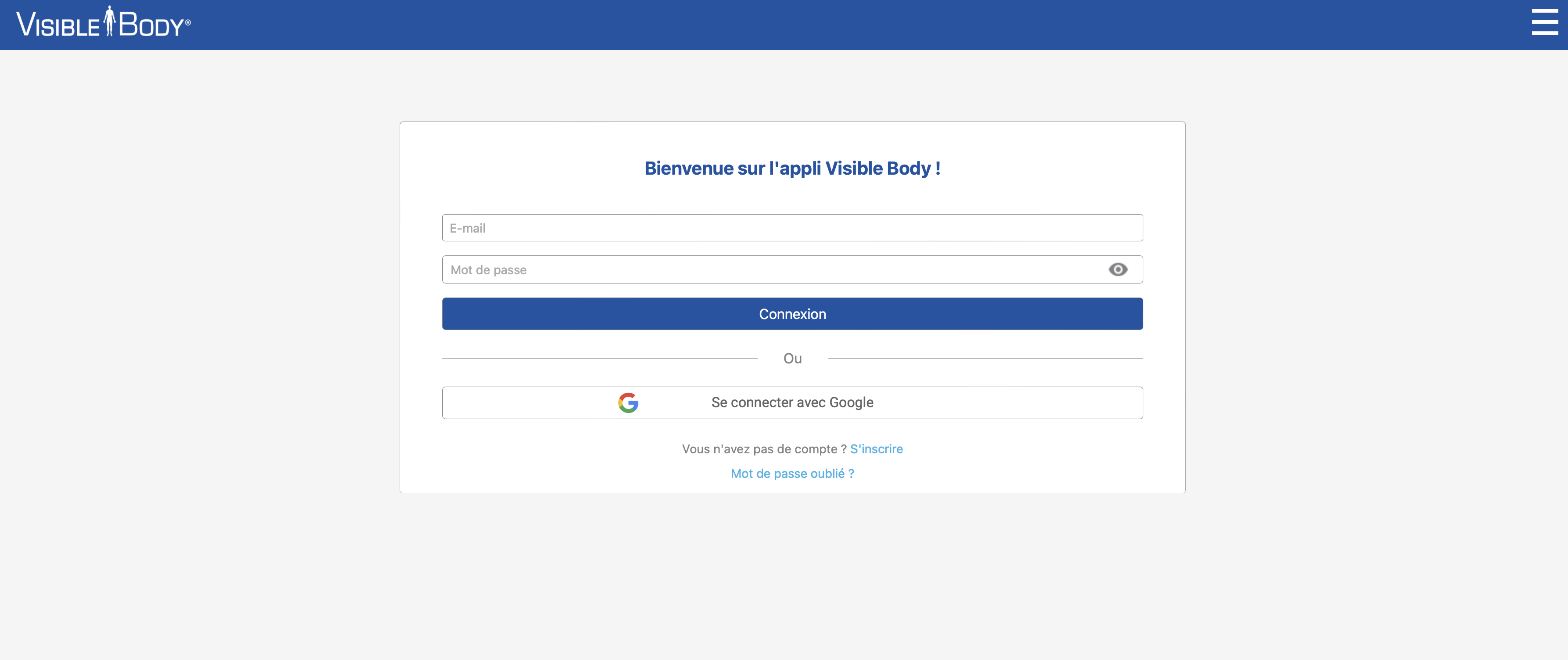Focus the Mot de passe field

coord(792,269)
